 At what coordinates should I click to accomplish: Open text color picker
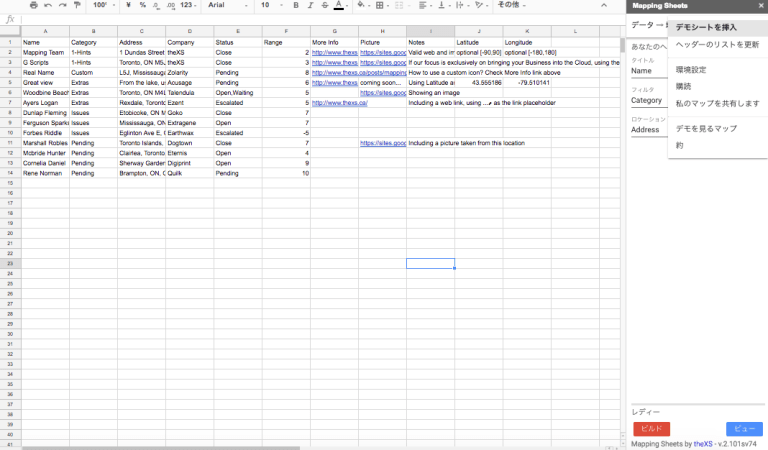(339, 5)
